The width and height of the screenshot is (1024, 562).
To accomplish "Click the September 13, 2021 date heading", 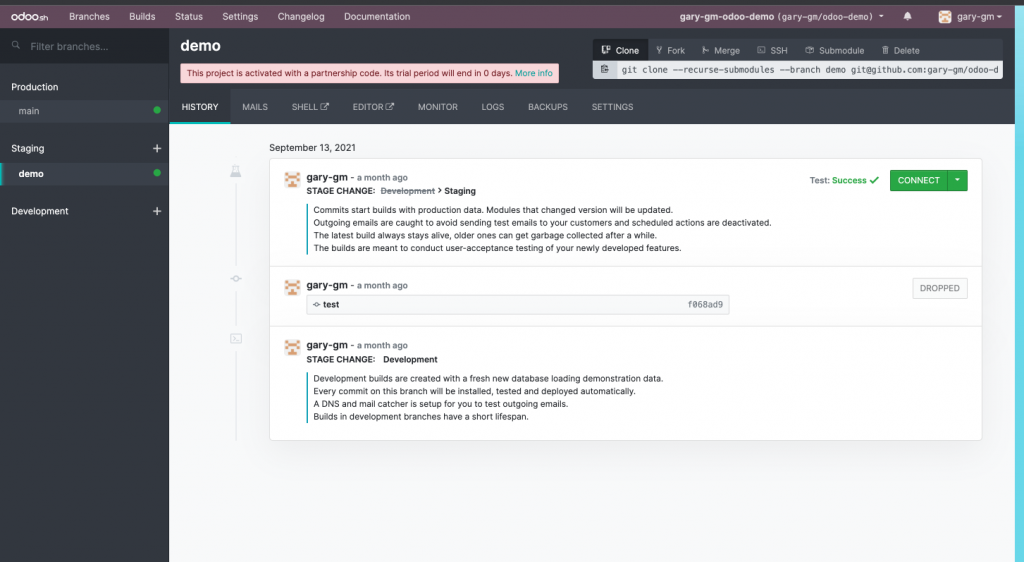I will (312, 148).
